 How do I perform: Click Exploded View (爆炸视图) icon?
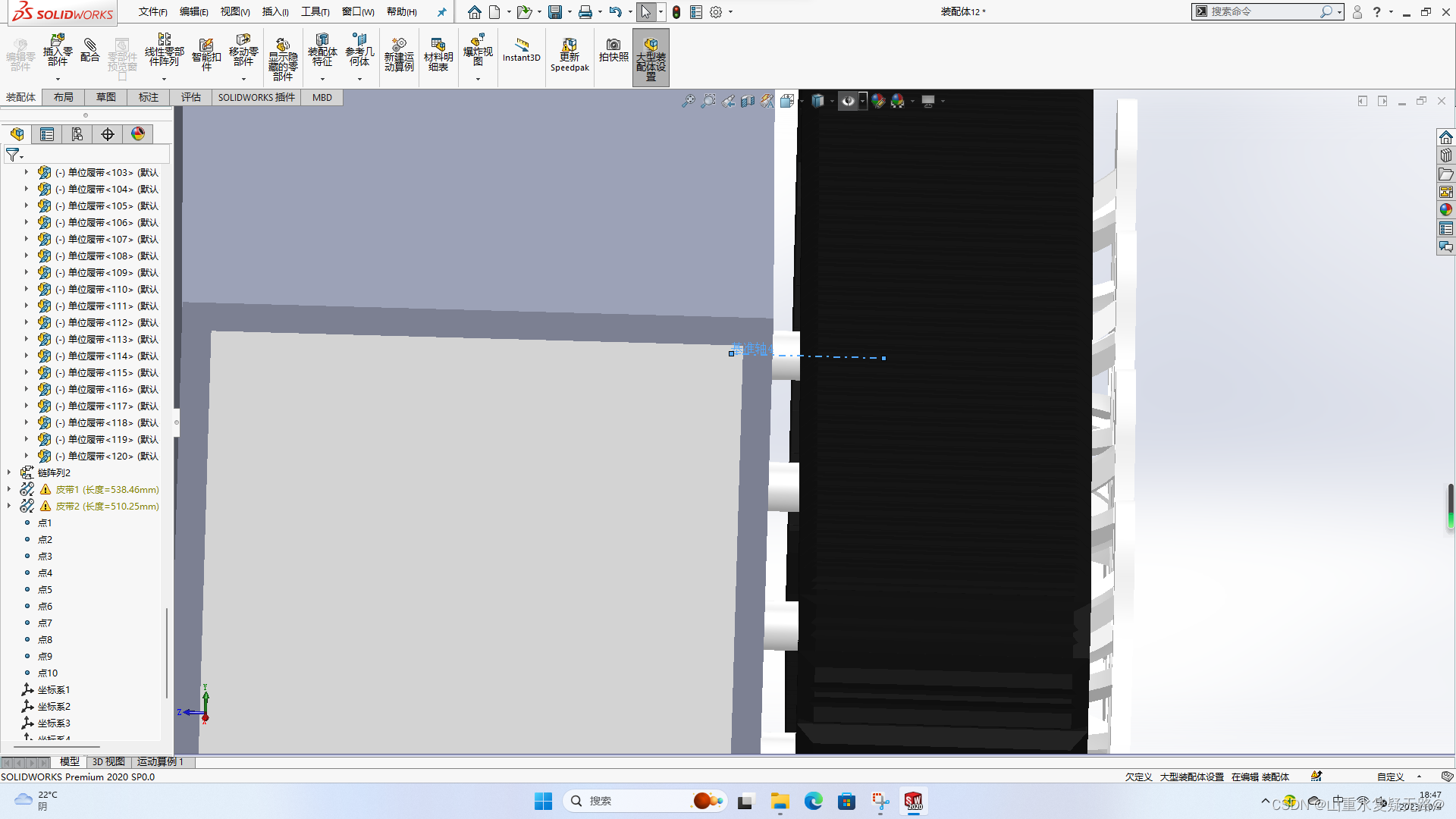pyautogui.click(x=478, y=50)
